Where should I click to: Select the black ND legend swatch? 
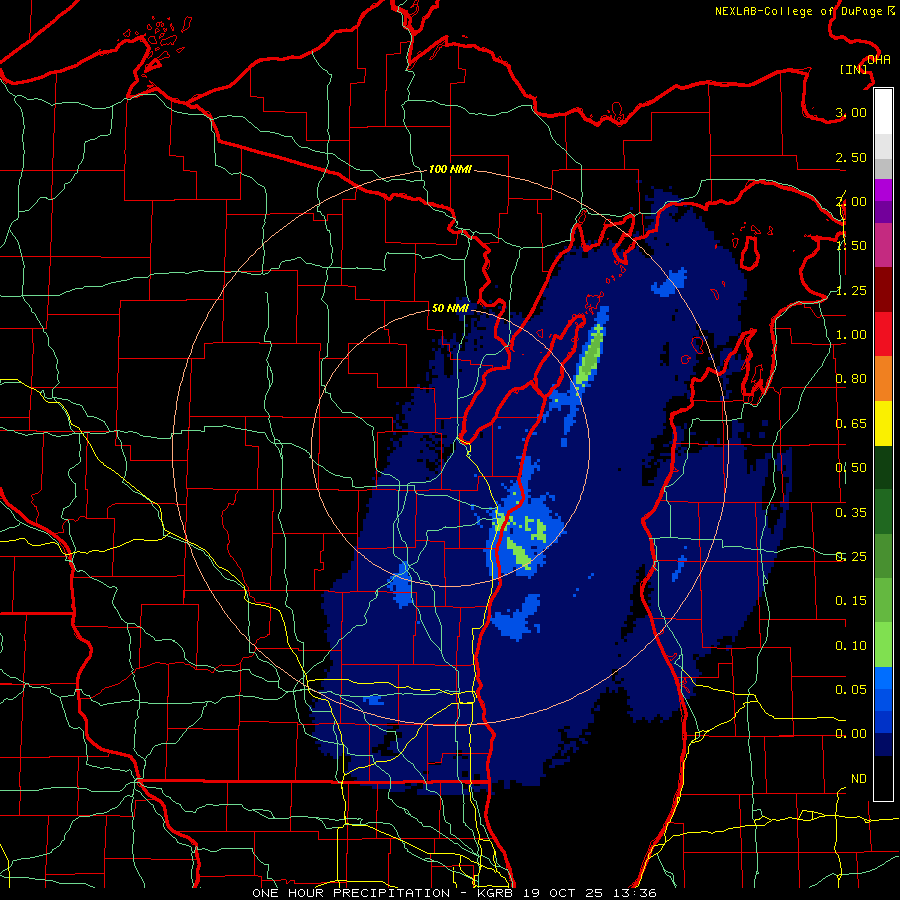[x=883, y=778]
